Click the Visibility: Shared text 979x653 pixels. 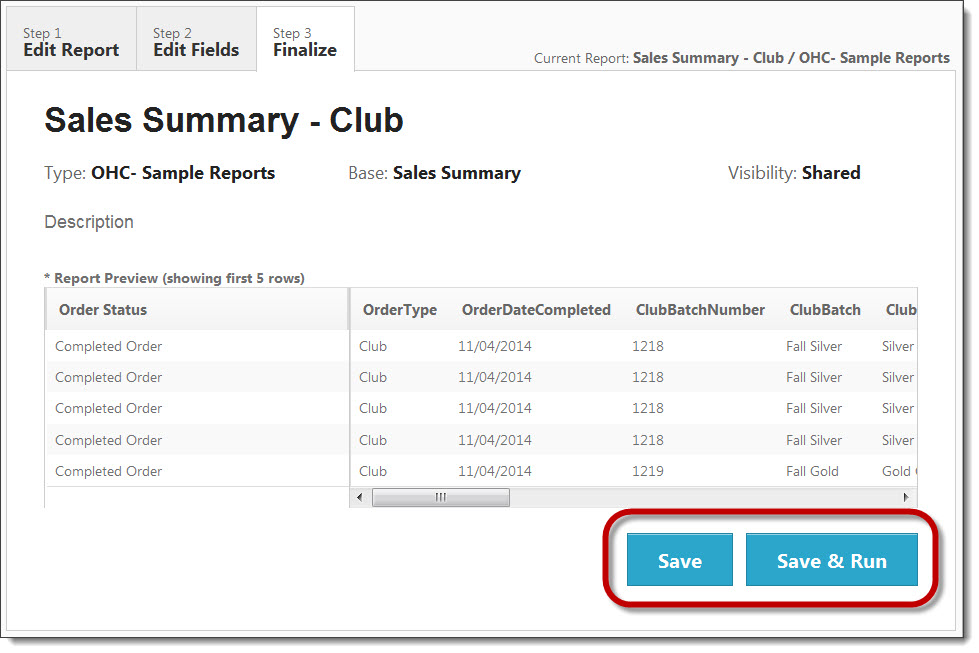pyautogui.click(x=795, y=172)
